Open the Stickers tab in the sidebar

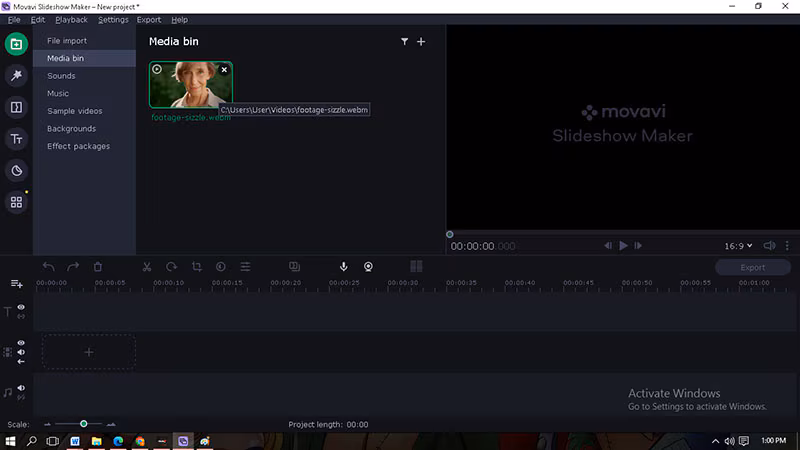pyautogui.click(x=16, y=170)
